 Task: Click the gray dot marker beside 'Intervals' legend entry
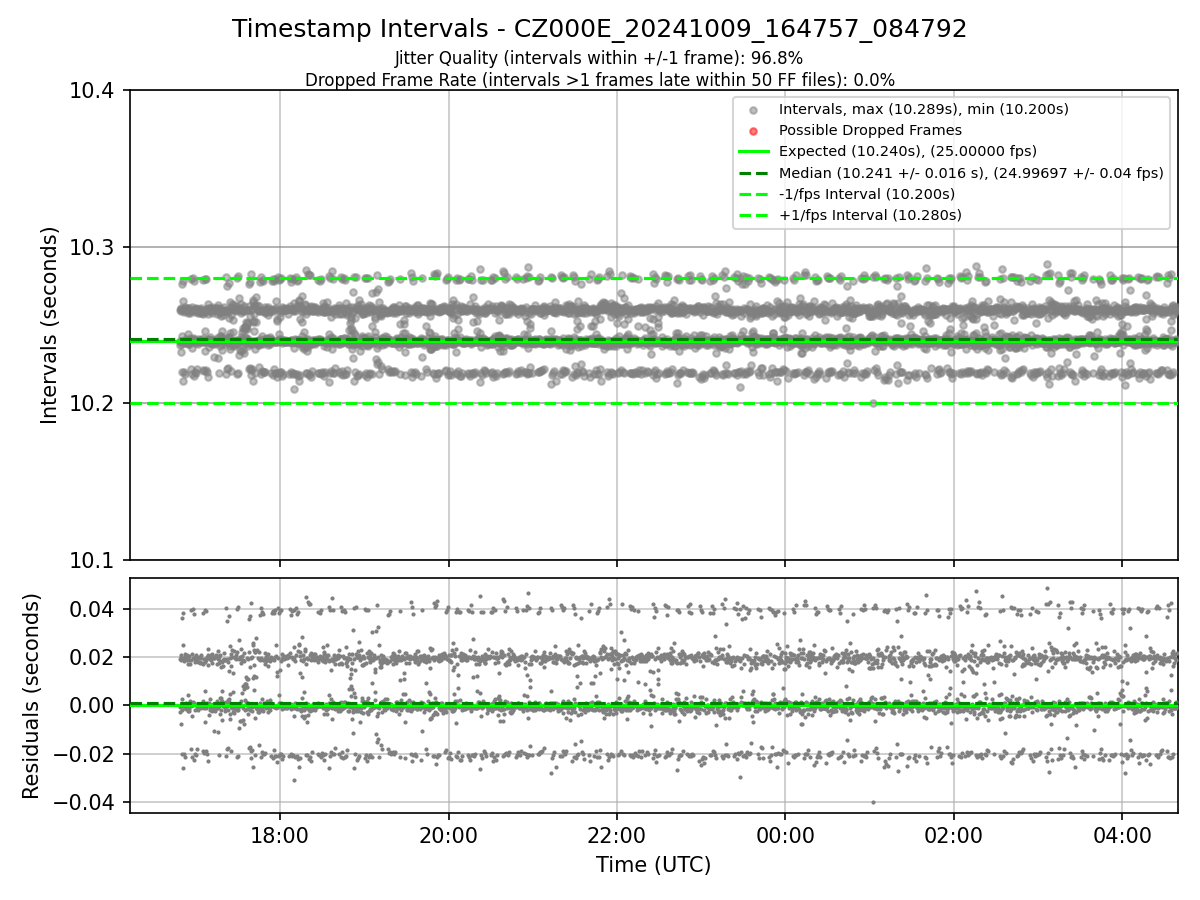(754, 109)
